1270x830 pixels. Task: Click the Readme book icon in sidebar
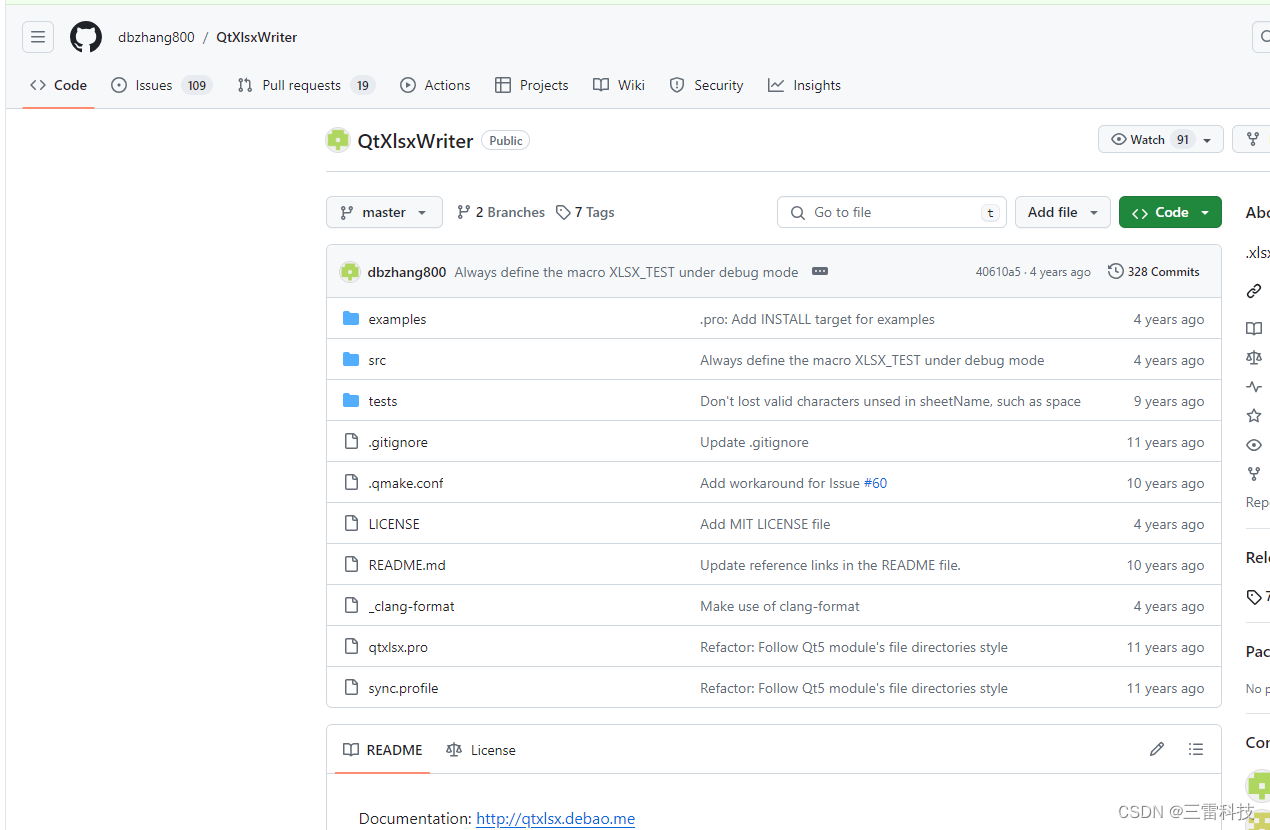1254,328
